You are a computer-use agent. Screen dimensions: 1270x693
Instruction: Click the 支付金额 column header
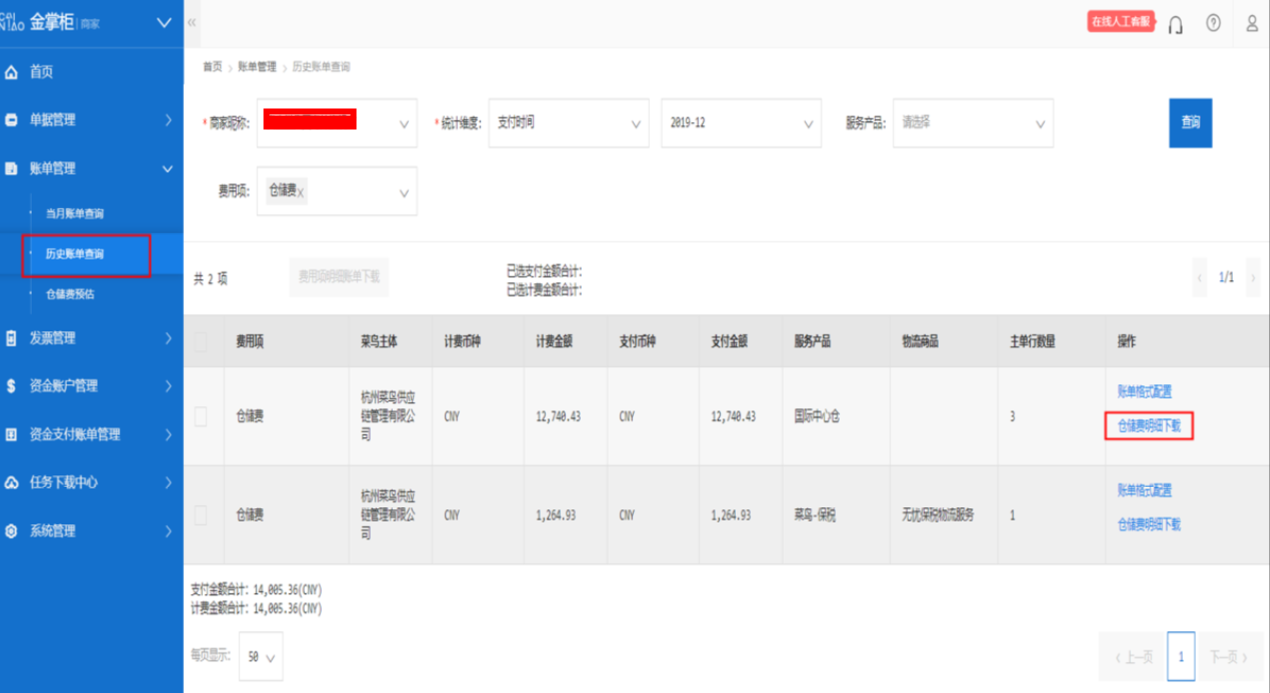[x=731, y=342]
